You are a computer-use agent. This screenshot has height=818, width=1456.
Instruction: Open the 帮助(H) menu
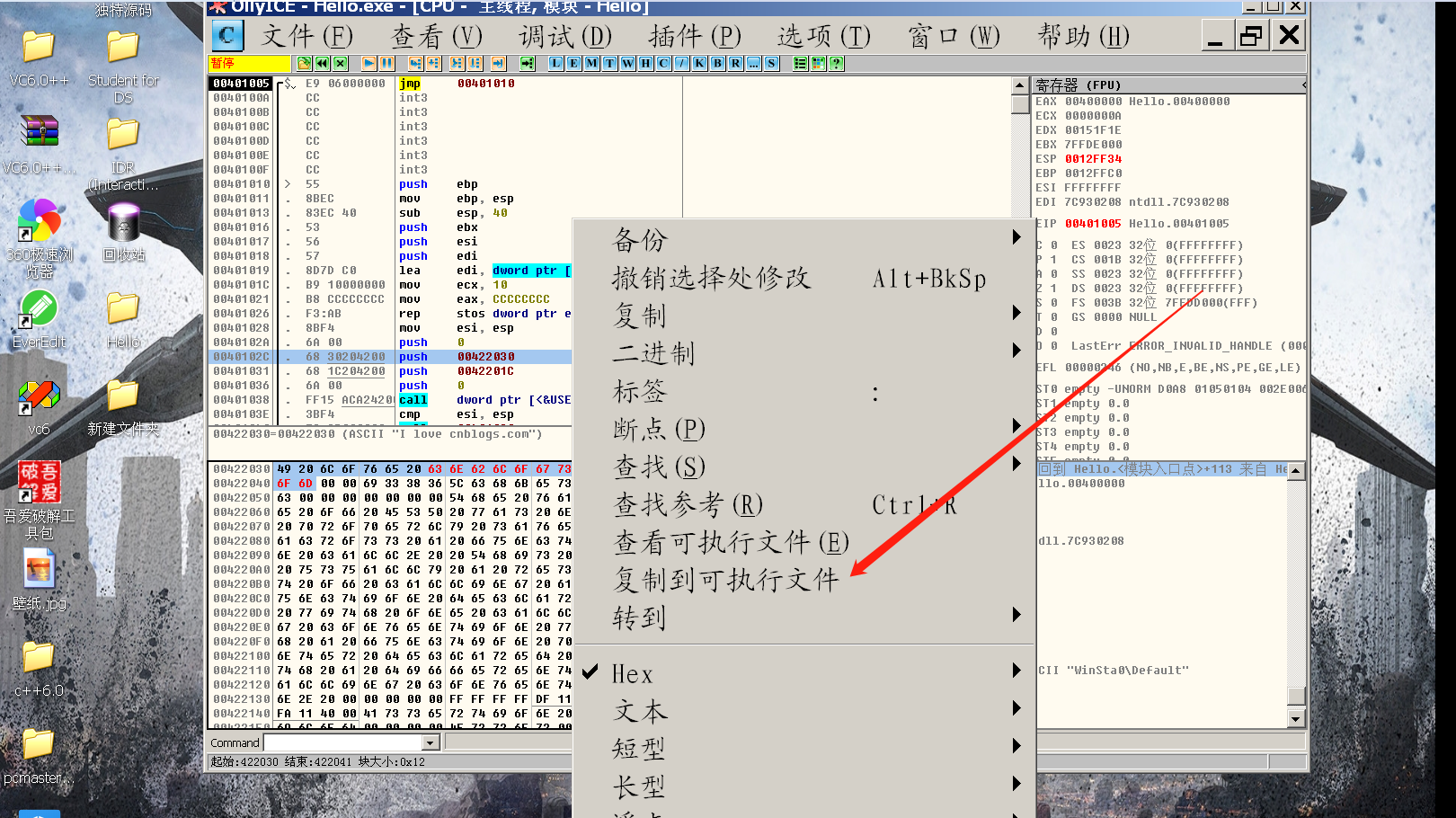[x=1083, y=36]
